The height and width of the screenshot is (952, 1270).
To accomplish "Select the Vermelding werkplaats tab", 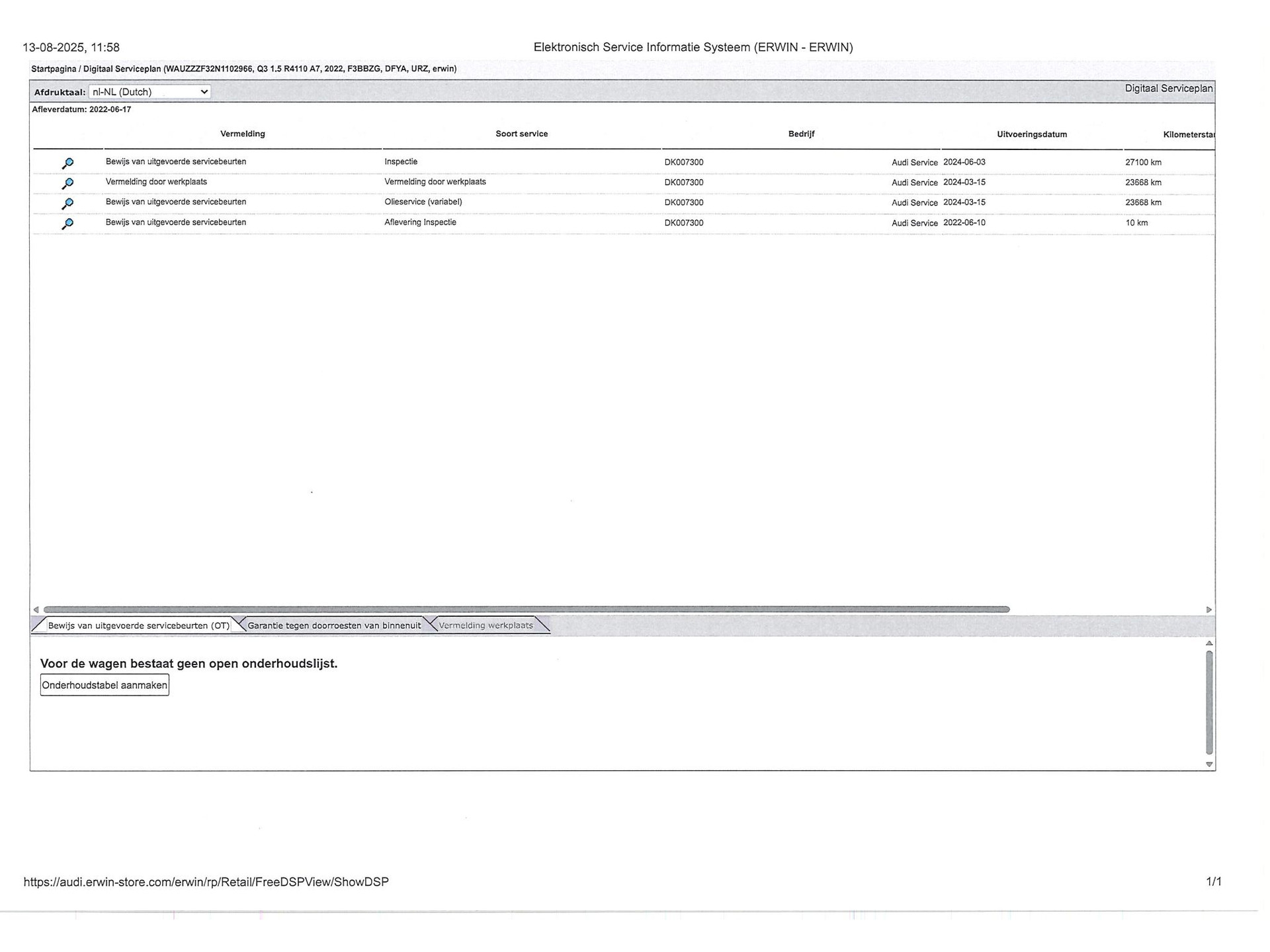I will (486, 625).
